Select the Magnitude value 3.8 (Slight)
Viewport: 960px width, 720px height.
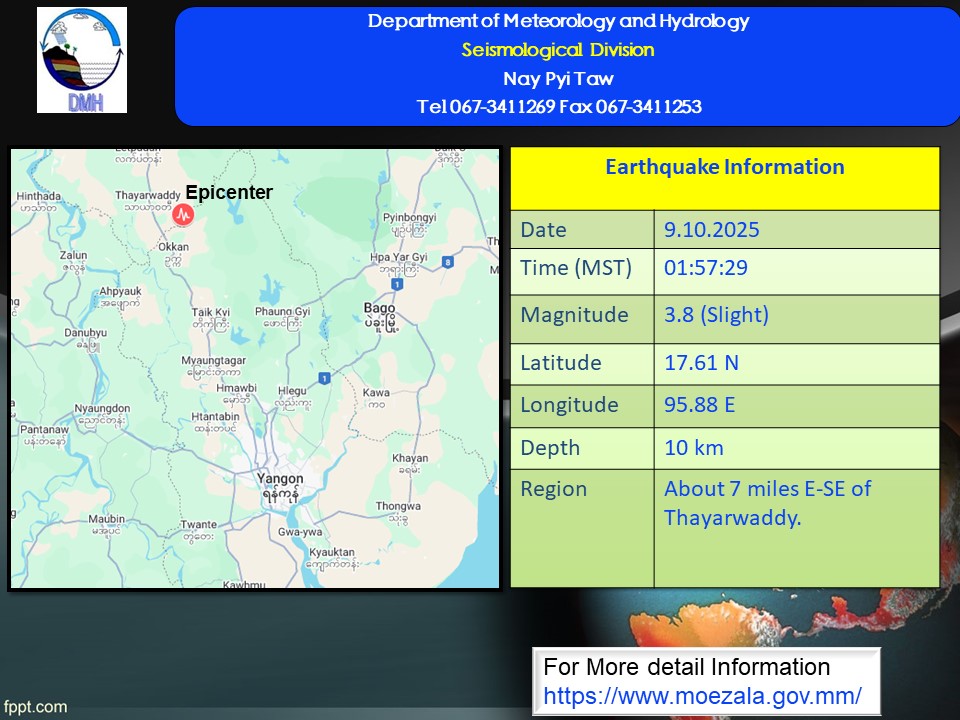click(x=716, y=315)
